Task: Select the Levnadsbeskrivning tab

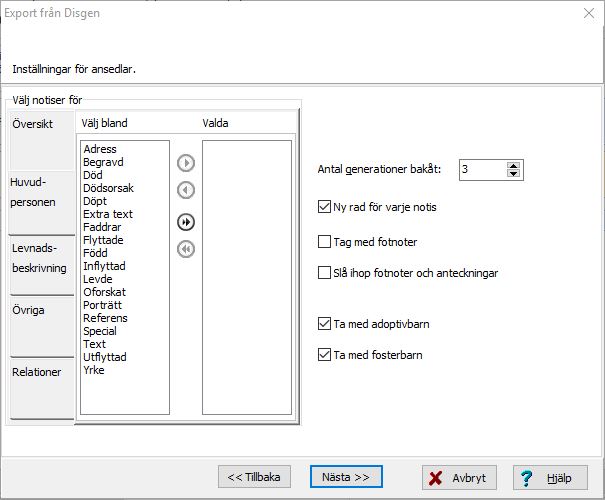Action: [41, 265]
